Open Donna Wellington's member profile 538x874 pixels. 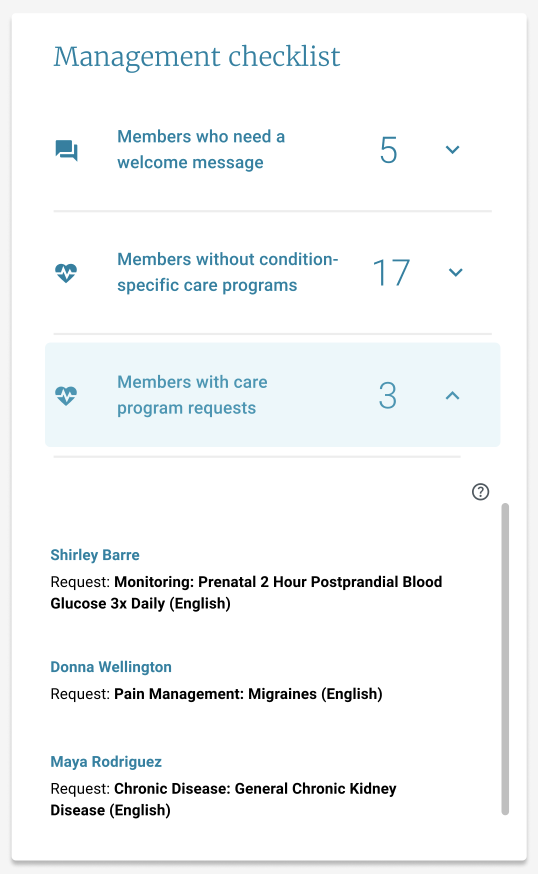[x=111, y=667]
